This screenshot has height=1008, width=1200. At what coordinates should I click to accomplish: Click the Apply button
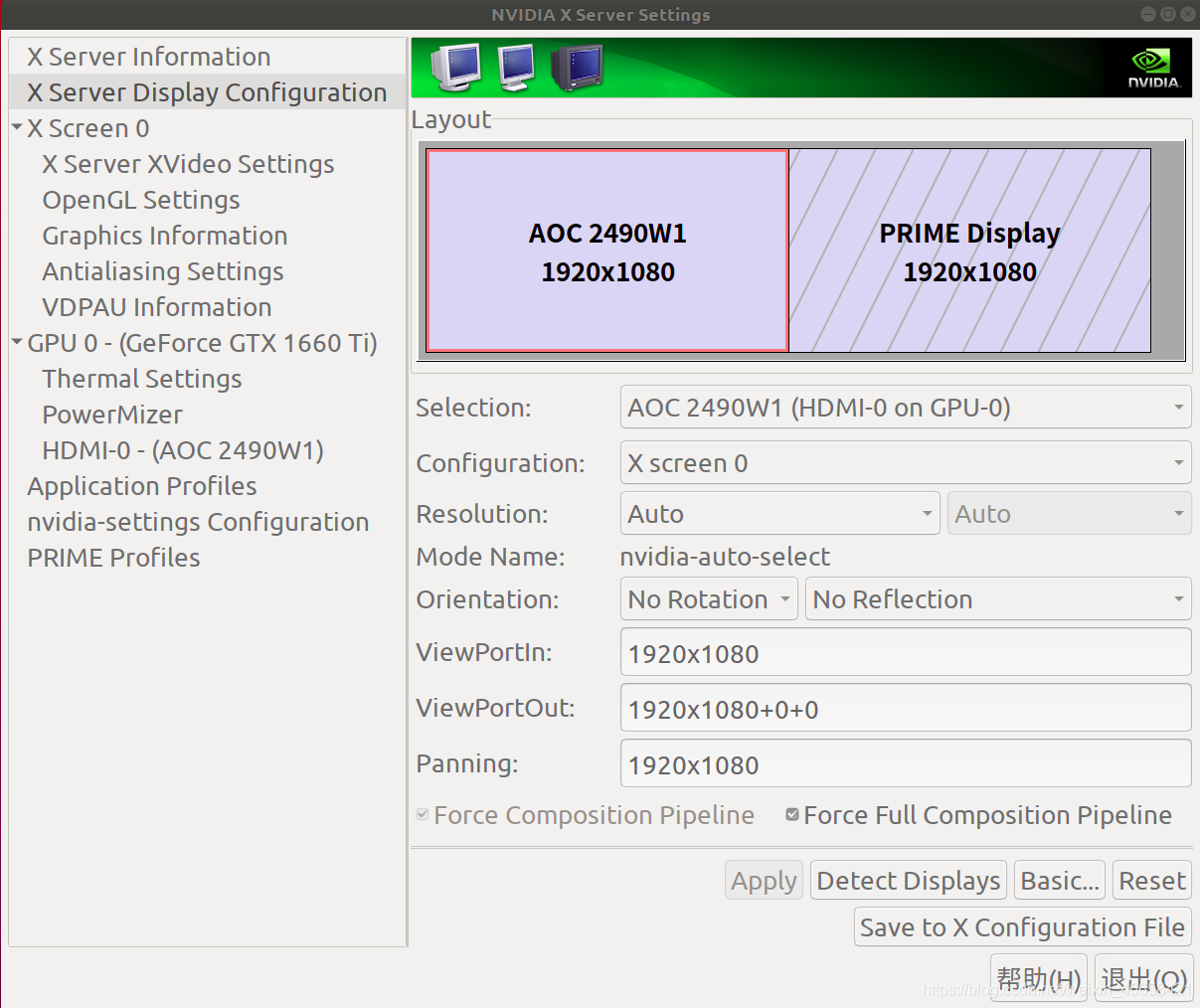point(765,881)
